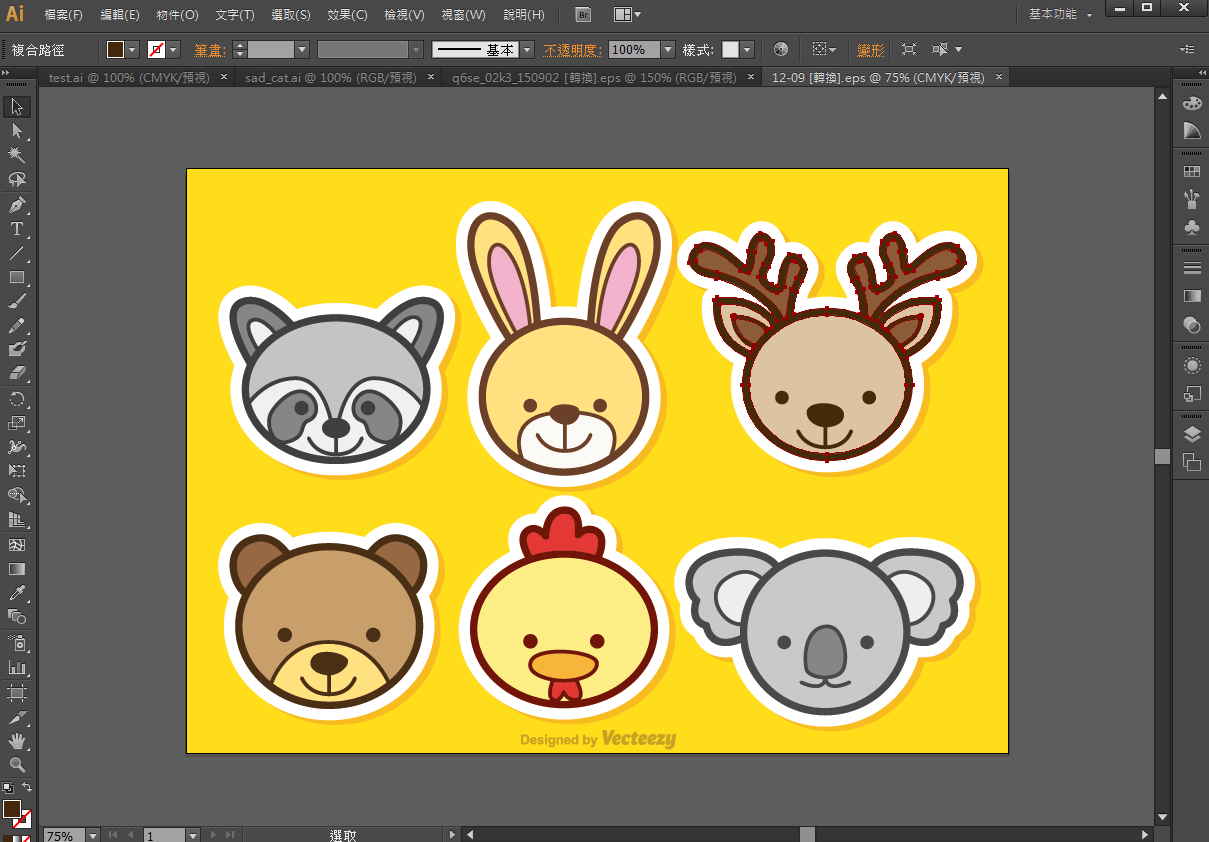The image size is (1209, 842).
Task: Select the Paintbrush tool
Action: pos(17,301)
